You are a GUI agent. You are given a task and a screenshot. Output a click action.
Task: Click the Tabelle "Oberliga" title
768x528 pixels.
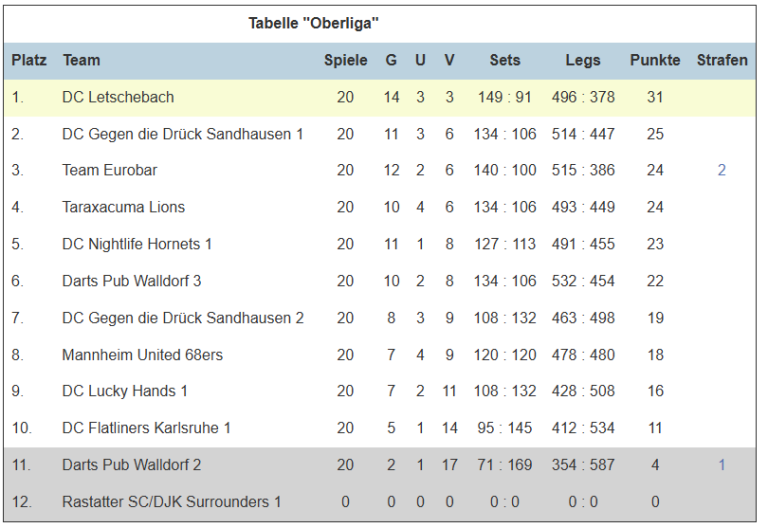[x=313, y=23]
